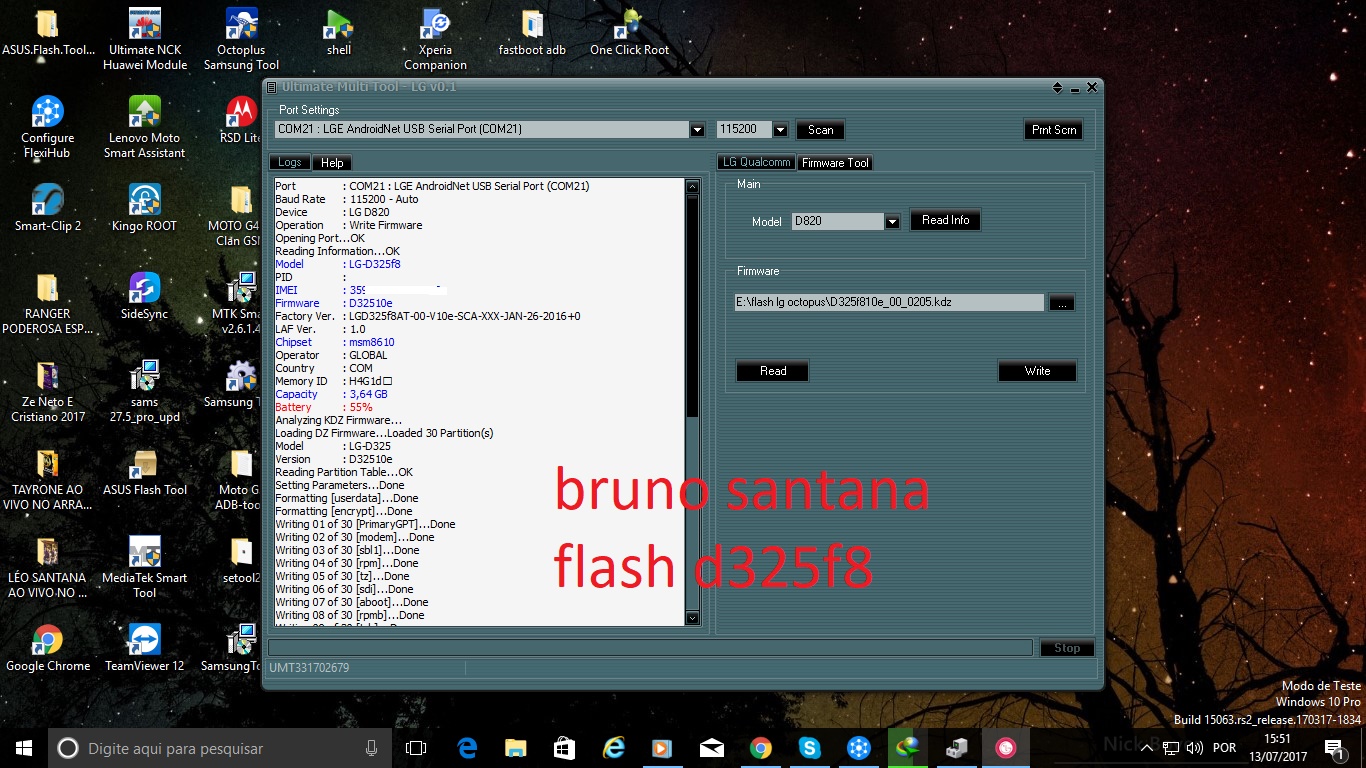Open the fastboot adb folder
The height and width of the screenshot is (768, 1366).
point(532,34)
